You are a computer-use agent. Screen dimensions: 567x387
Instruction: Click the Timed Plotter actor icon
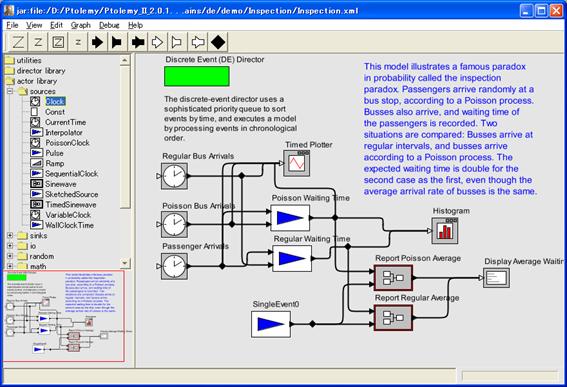click(x=297, y=163)
